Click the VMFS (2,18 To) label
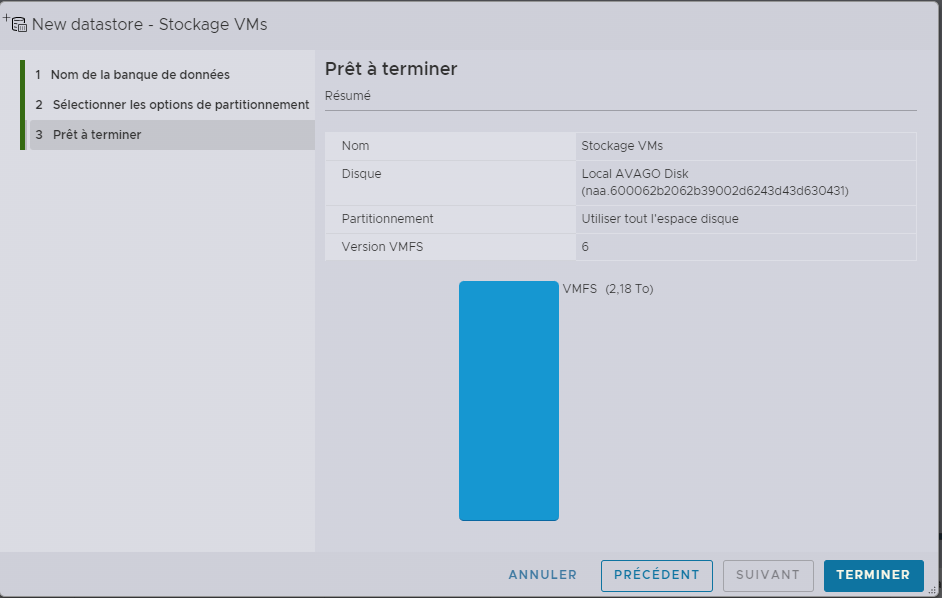Image resolution: width=942 pixels, height=598 pixels. pyautogui.click(x=608, y=289)
